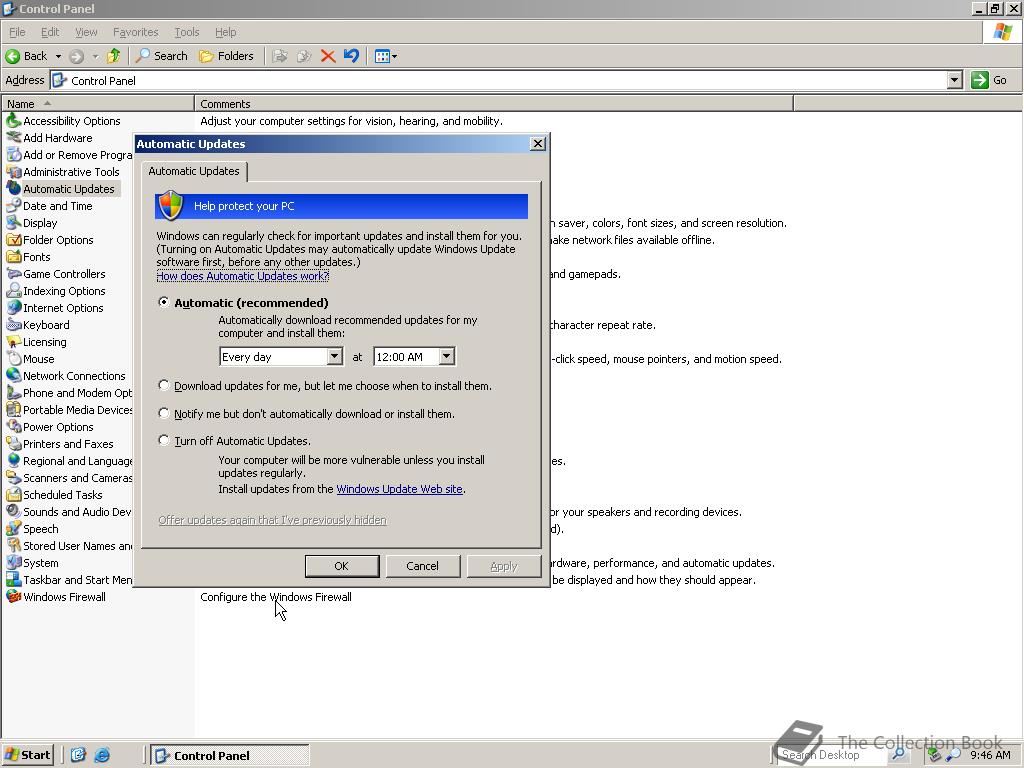Viewport: 1024px width, 768px height.
Task: Click the Internet Options icon
Action: click(13, 308)
